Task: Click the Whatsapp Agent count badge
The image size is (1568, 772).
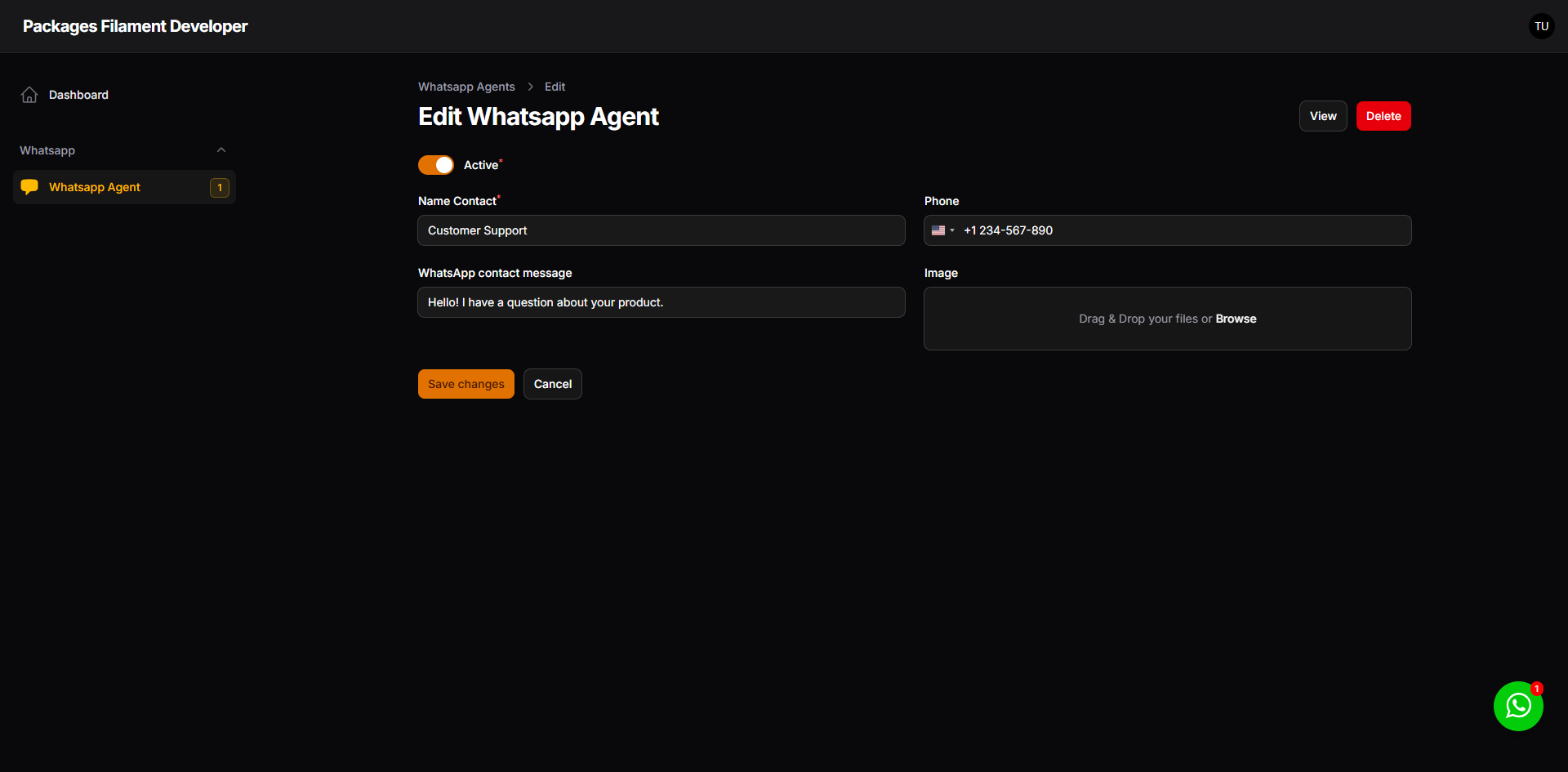Action: pos(220,188)
